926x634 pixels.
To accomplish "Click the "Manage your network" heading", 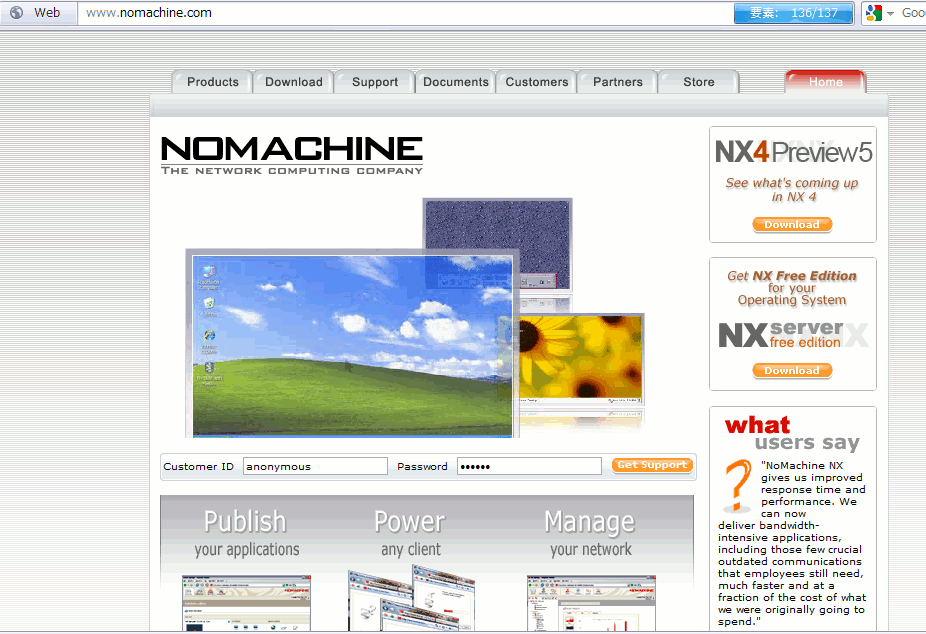I will tap(590, 534).
